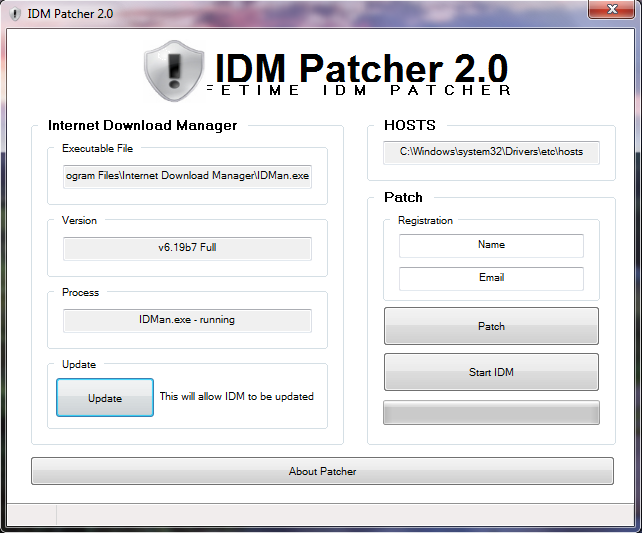Click the v6.19b7 Full version field
Screen dimensions: 642x533
[187, 248]
